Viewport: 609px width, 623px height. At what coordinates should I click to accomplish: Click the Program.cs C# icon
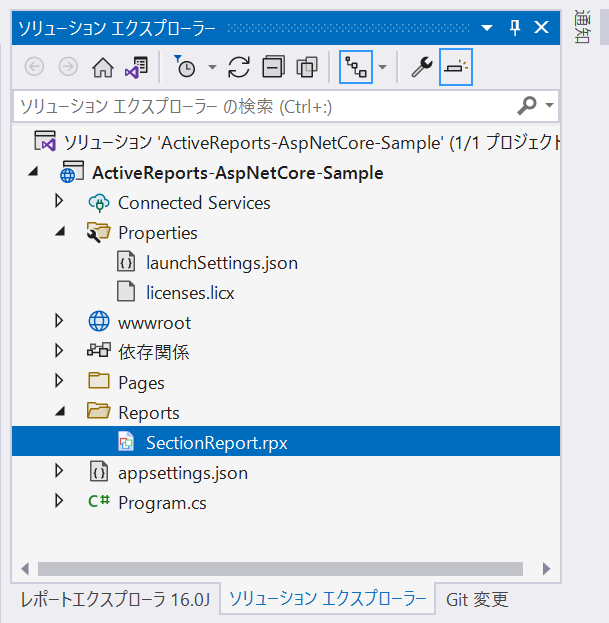(x=99, y=501)
